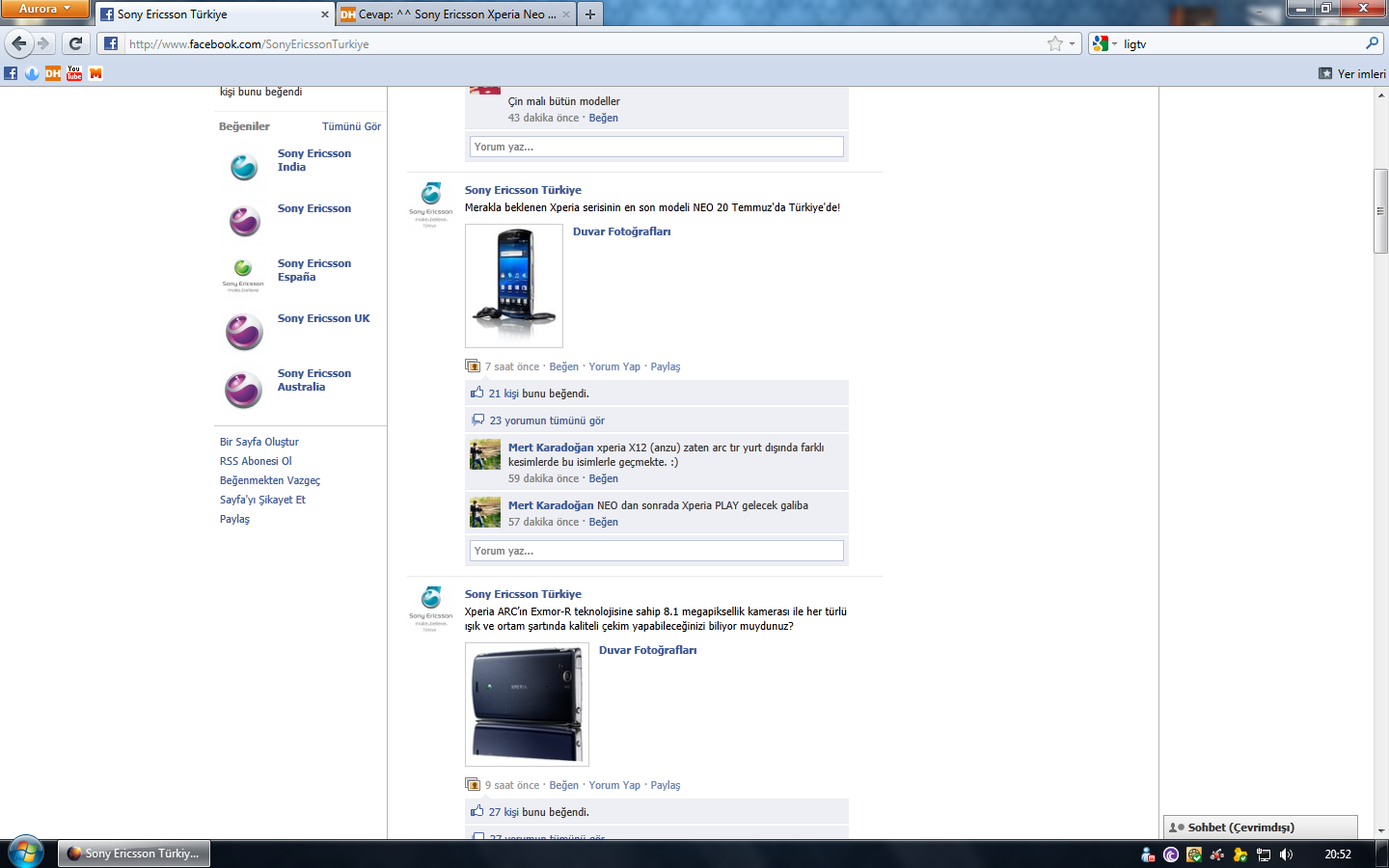Open the Sony Ericsson India page link
The width and height of the screenshot is (1389, 868).
pos(314,160)
